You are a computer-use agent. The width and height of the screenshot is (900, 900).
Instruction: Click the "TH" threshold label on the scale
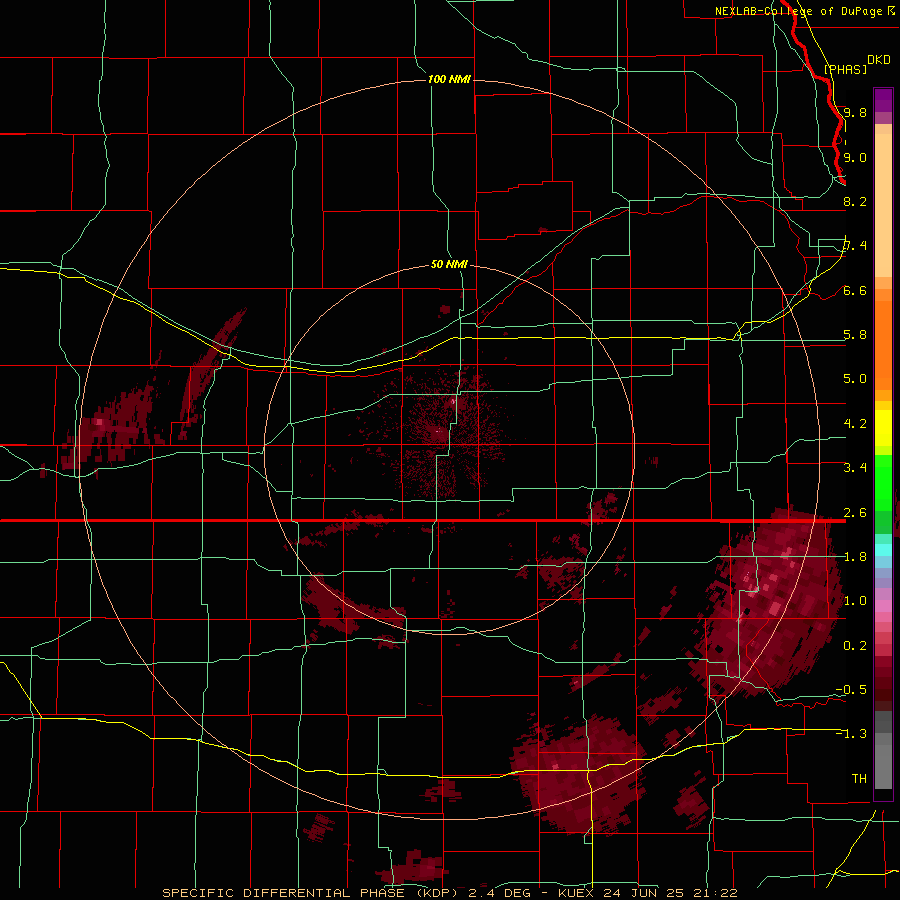(x=859, y=778)
